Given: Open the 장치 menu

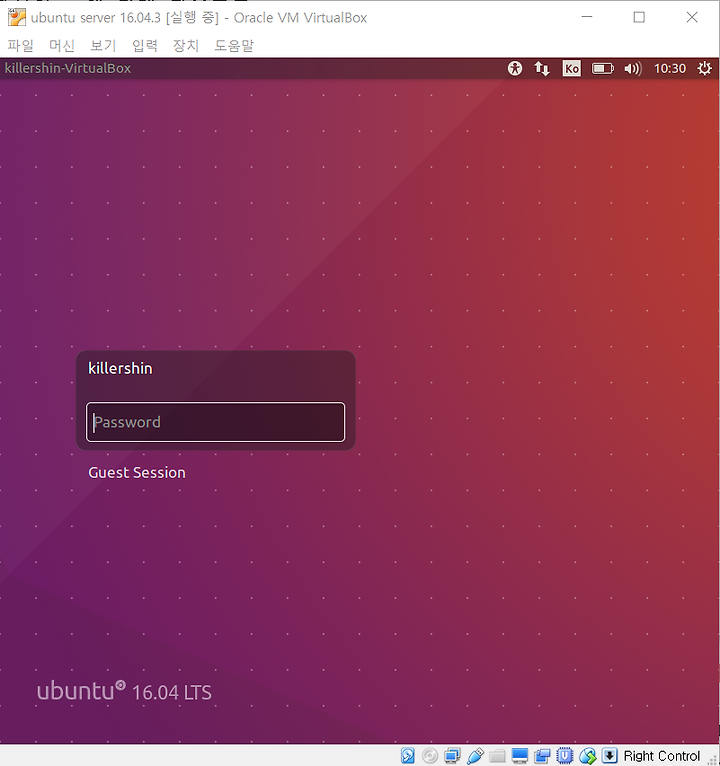Looking at the screenshot, I should point(186,45).
